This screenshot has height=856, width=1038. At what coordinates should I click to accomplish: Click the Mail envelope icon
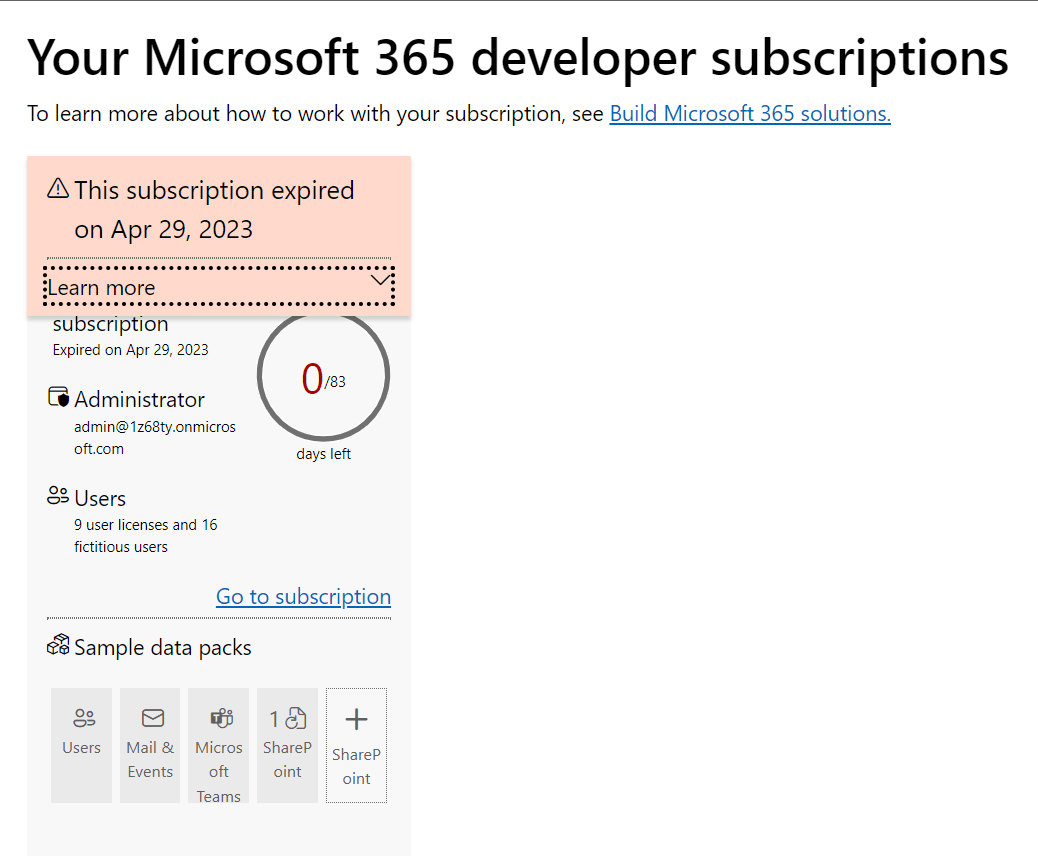[x=153, y=718]
